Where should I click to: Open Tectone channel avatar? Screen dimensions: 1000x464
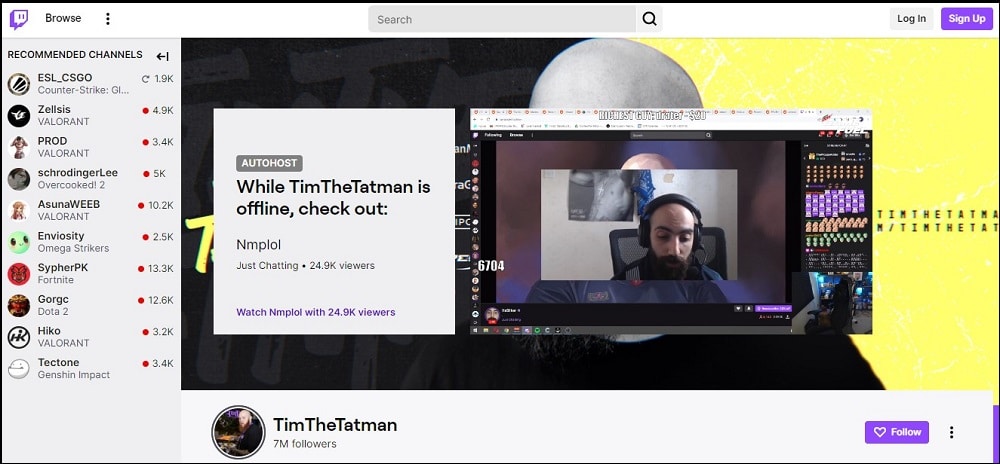coord(18,368)
